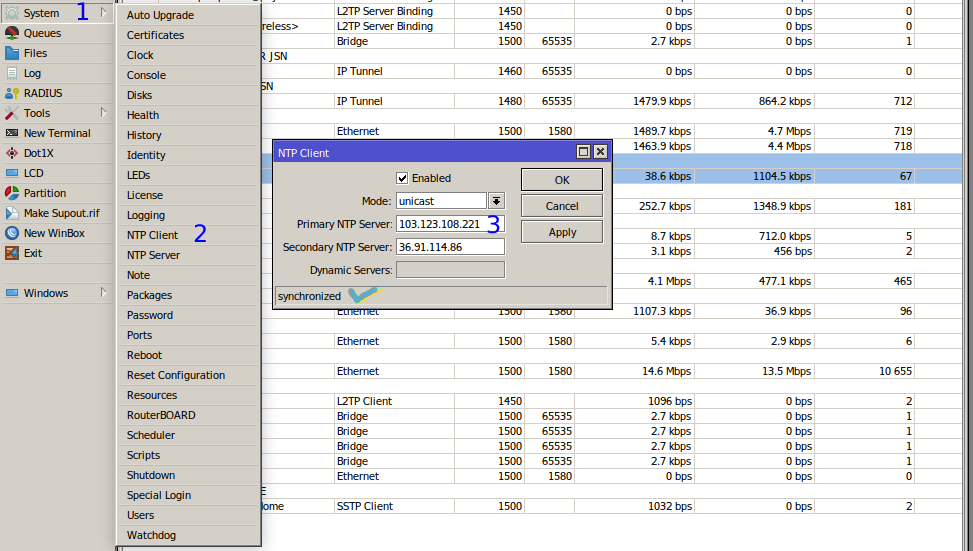Open Reset Configuration menu entry
Screen dimensions: 973x551
189,375
